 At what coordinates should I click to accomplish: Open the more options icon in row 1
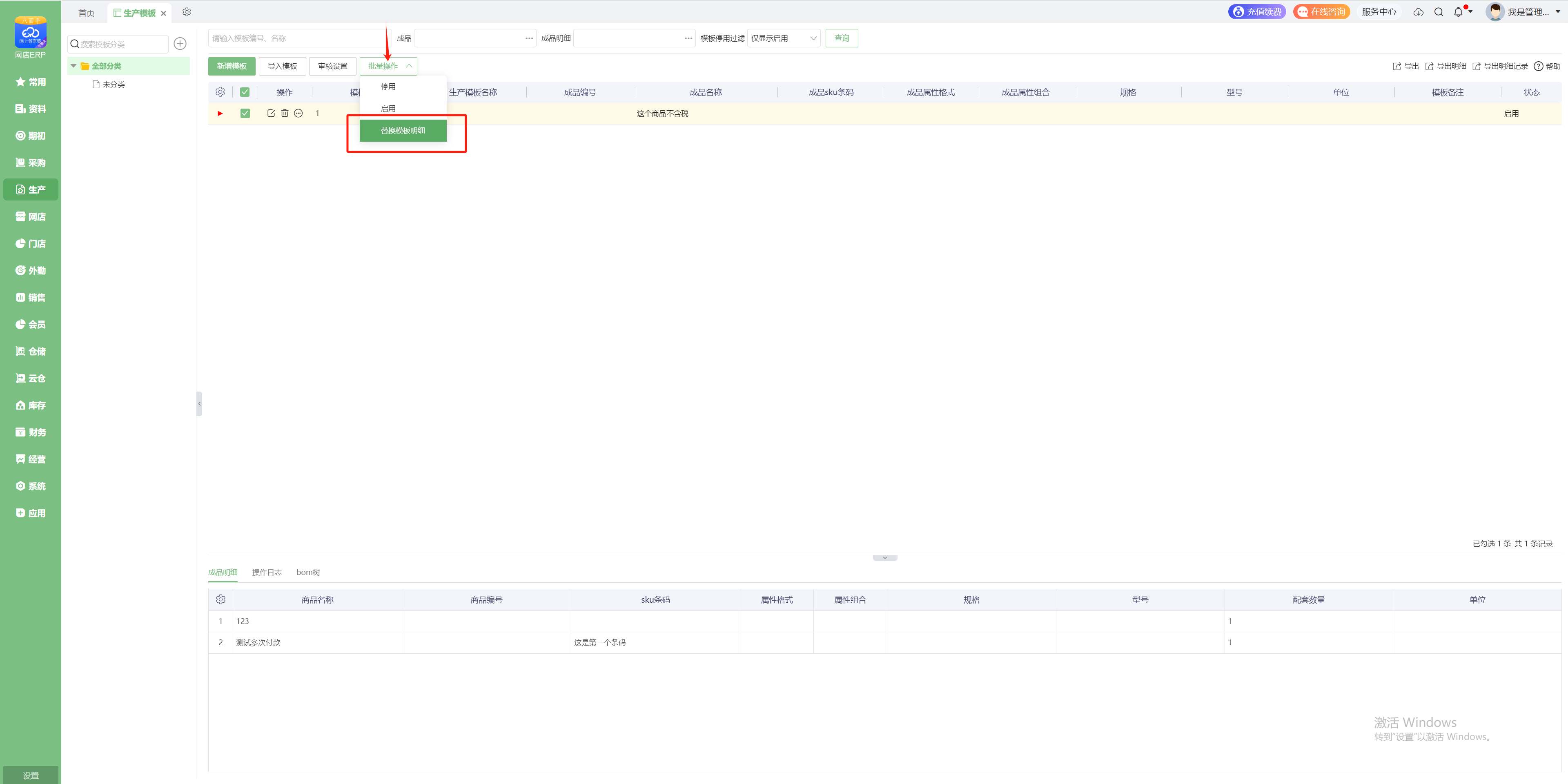(298, 113)
